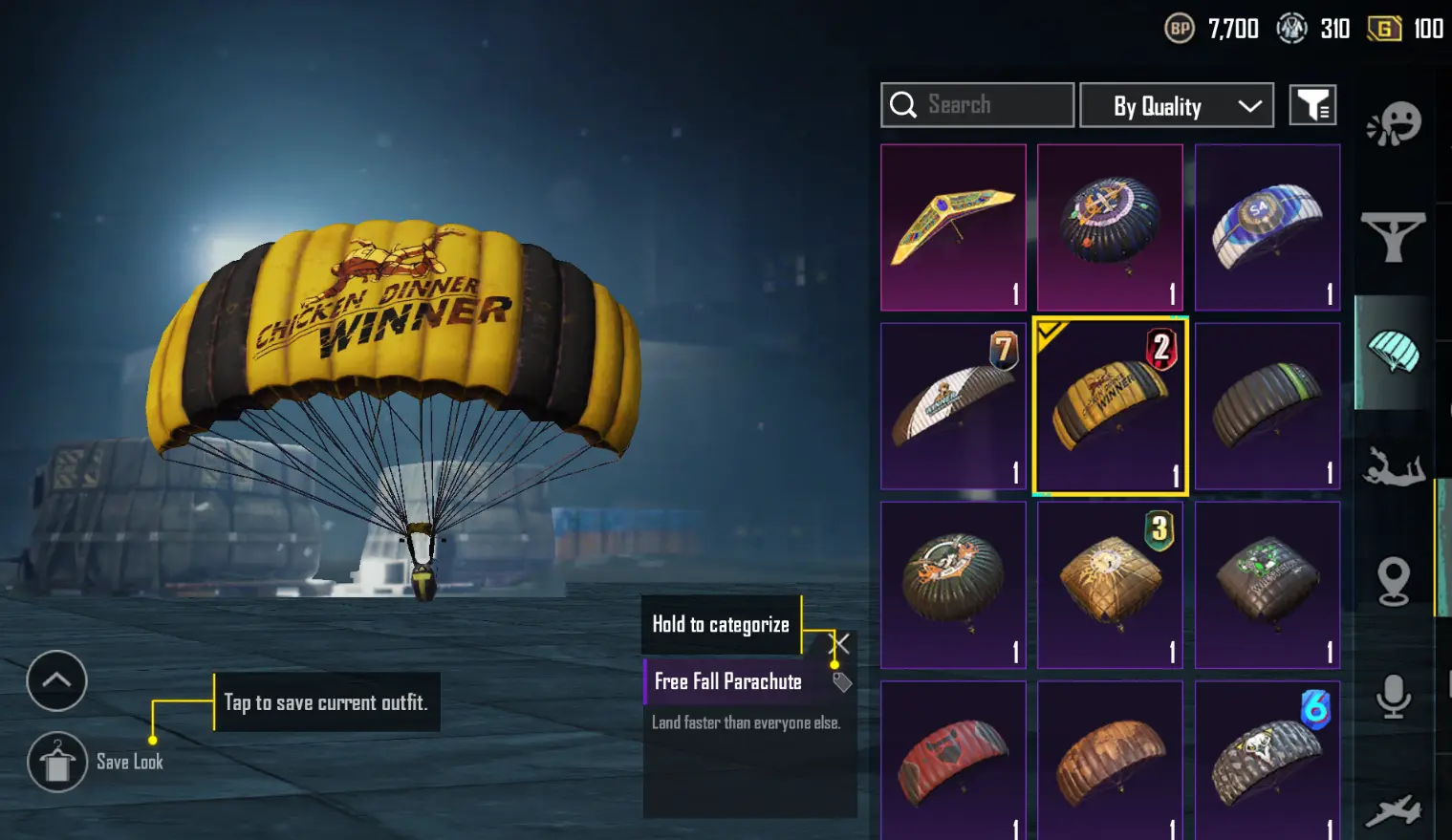Select the parachute category tab
Screen dimensions: 1452x840
tap(1394, 352)
